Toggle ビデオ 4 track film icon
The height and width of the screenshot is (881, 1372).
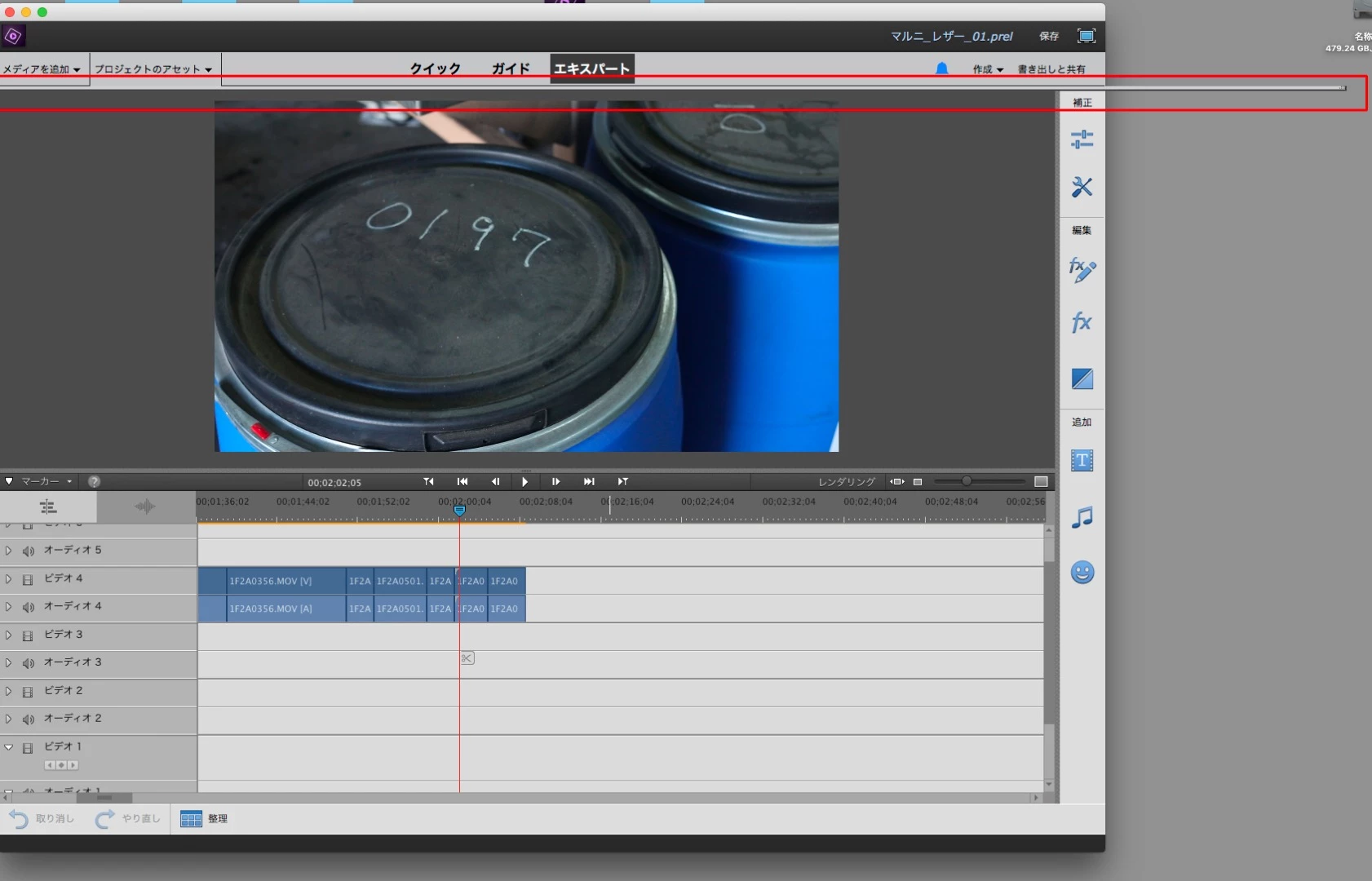[x=28, y=580]
